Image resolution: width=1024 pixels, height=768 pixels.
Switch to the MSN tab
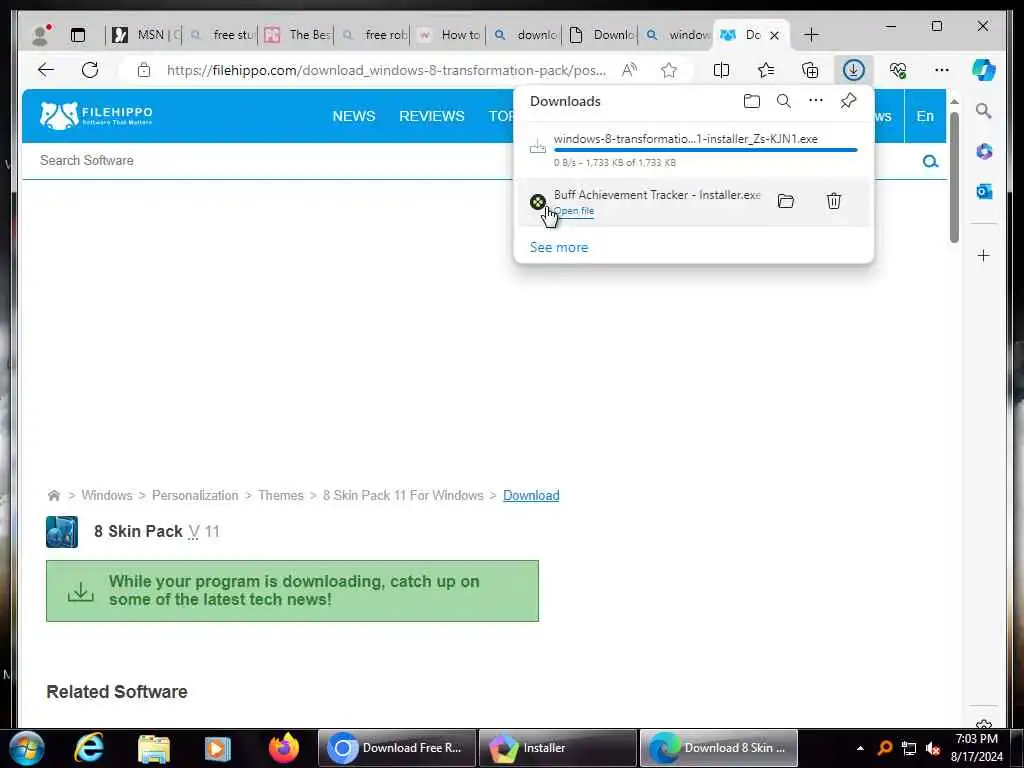pyautogui.click(x=143, y=35)
